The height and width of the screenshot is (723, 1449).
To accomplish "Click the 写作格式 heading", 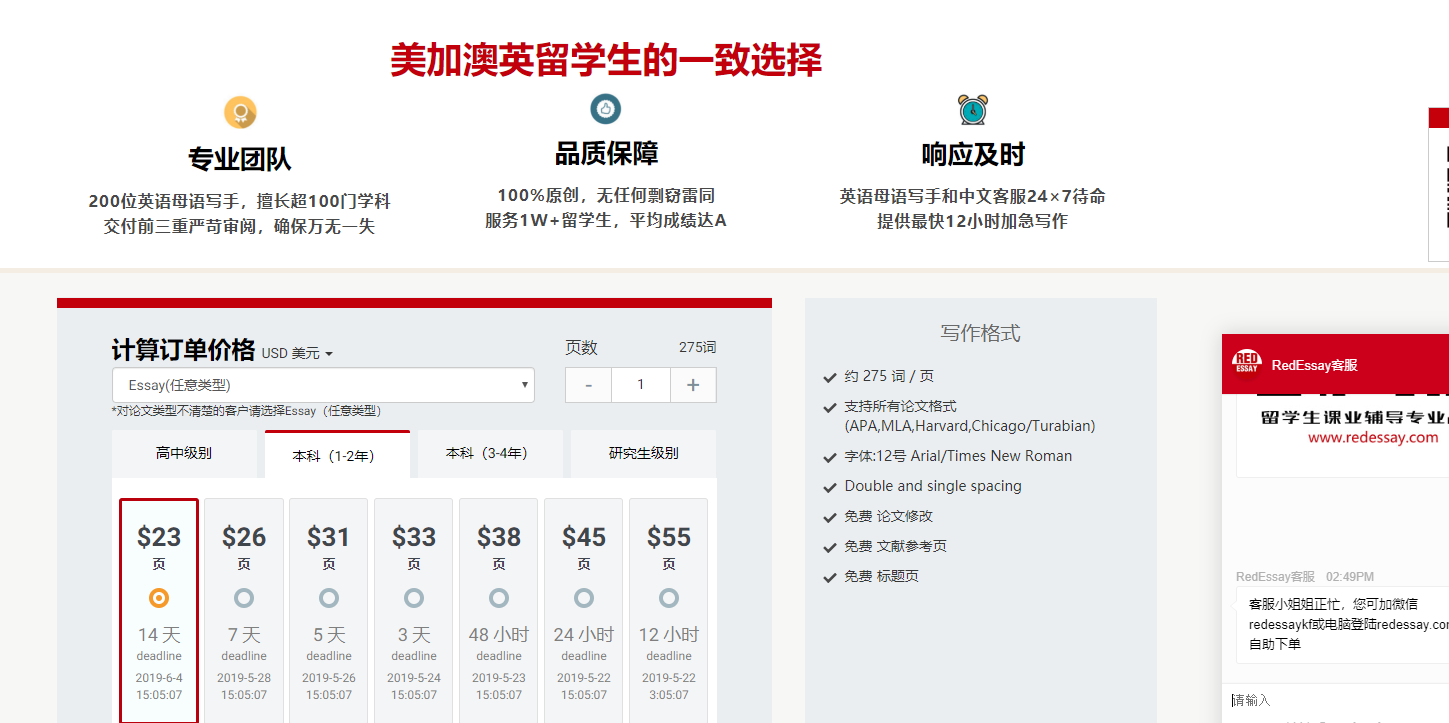I will click(980, 333).
